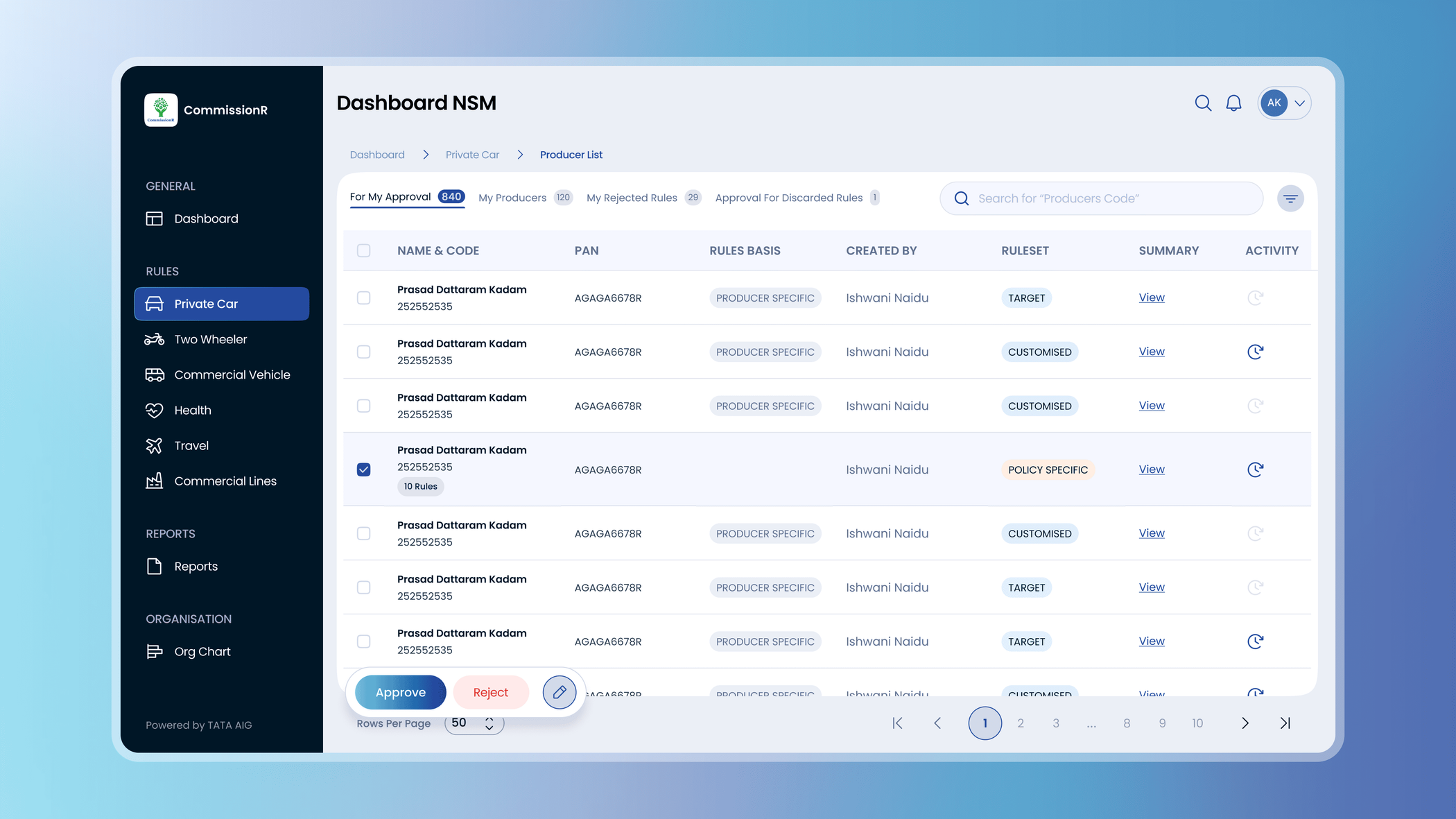The image size is (1456, 819).
Task: Click Private Car breadcrumb link
Action: [472, 155]
